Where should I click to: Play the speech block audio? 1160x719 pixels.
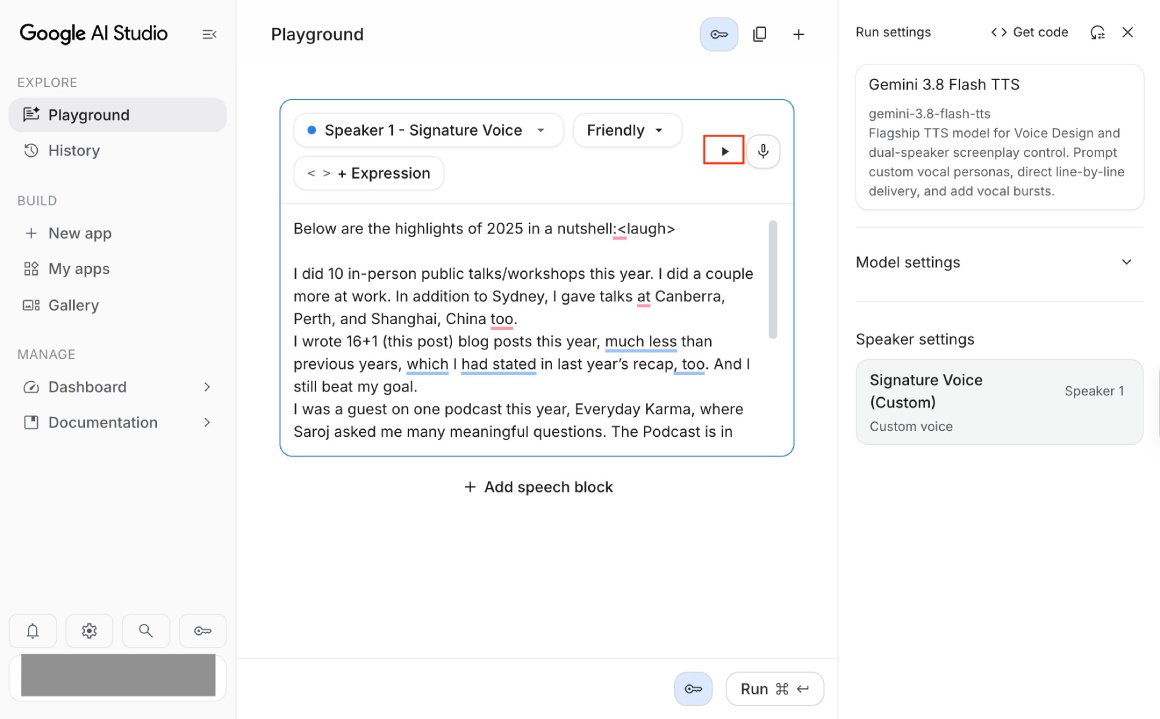coord(724,151)
